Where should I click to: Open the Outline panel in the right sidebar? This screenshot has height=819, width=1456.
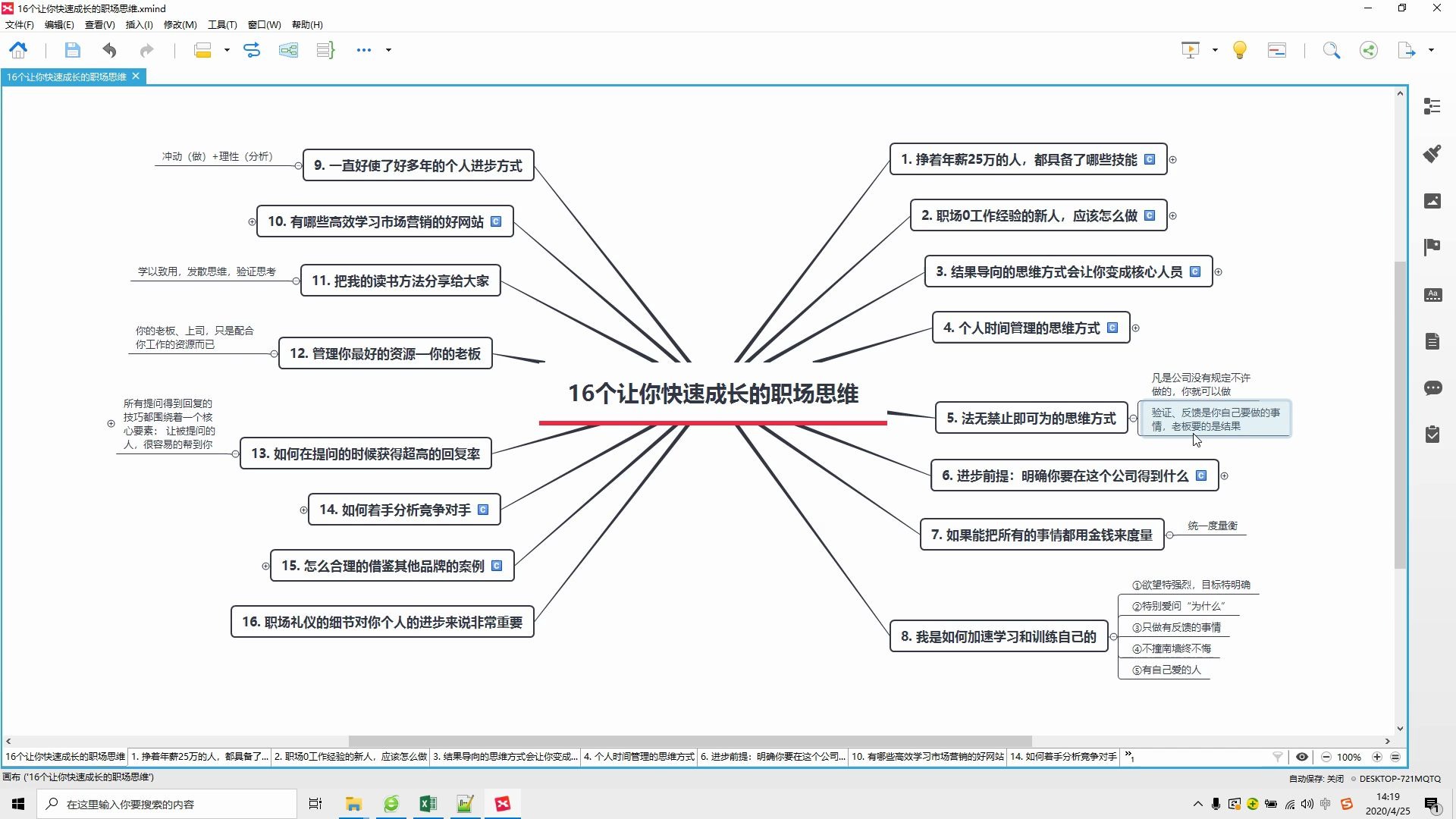point(1432,106)
